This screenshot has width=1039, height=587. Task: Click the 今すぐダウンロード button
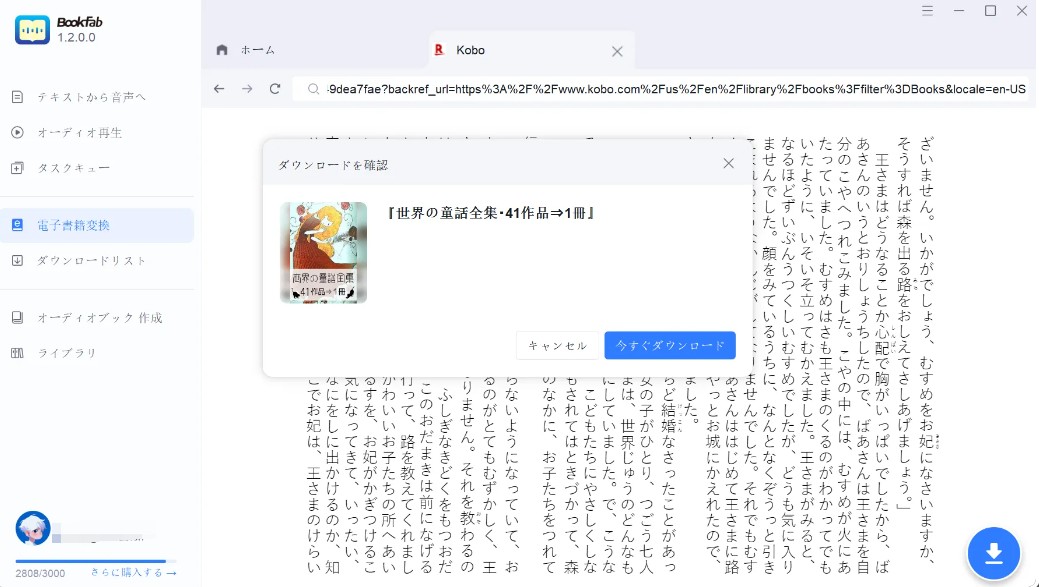(670, 346)
